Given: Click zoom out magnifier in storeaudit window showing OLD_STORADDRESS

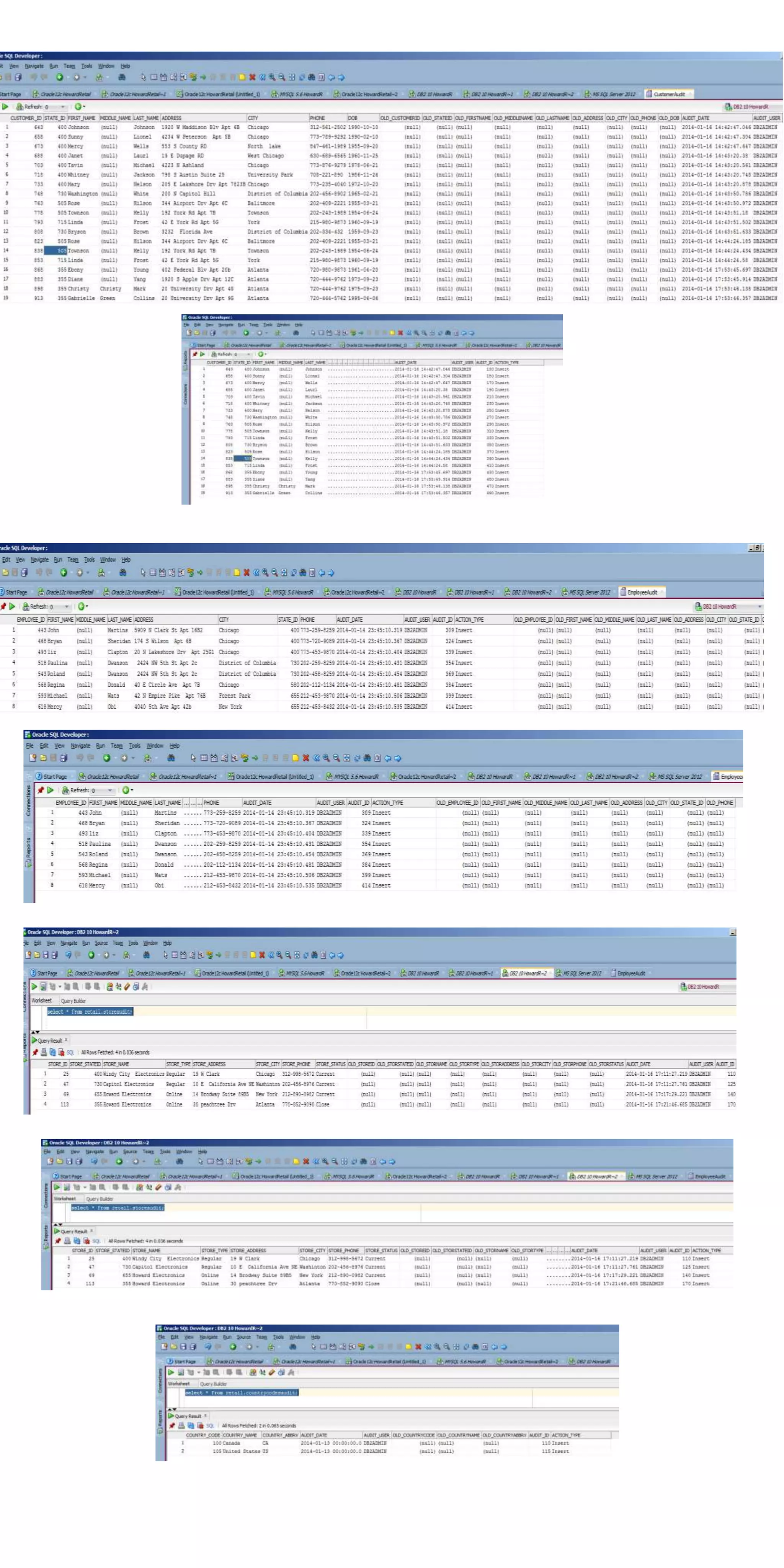Looking at the screenshot, I should coord(288,955).
